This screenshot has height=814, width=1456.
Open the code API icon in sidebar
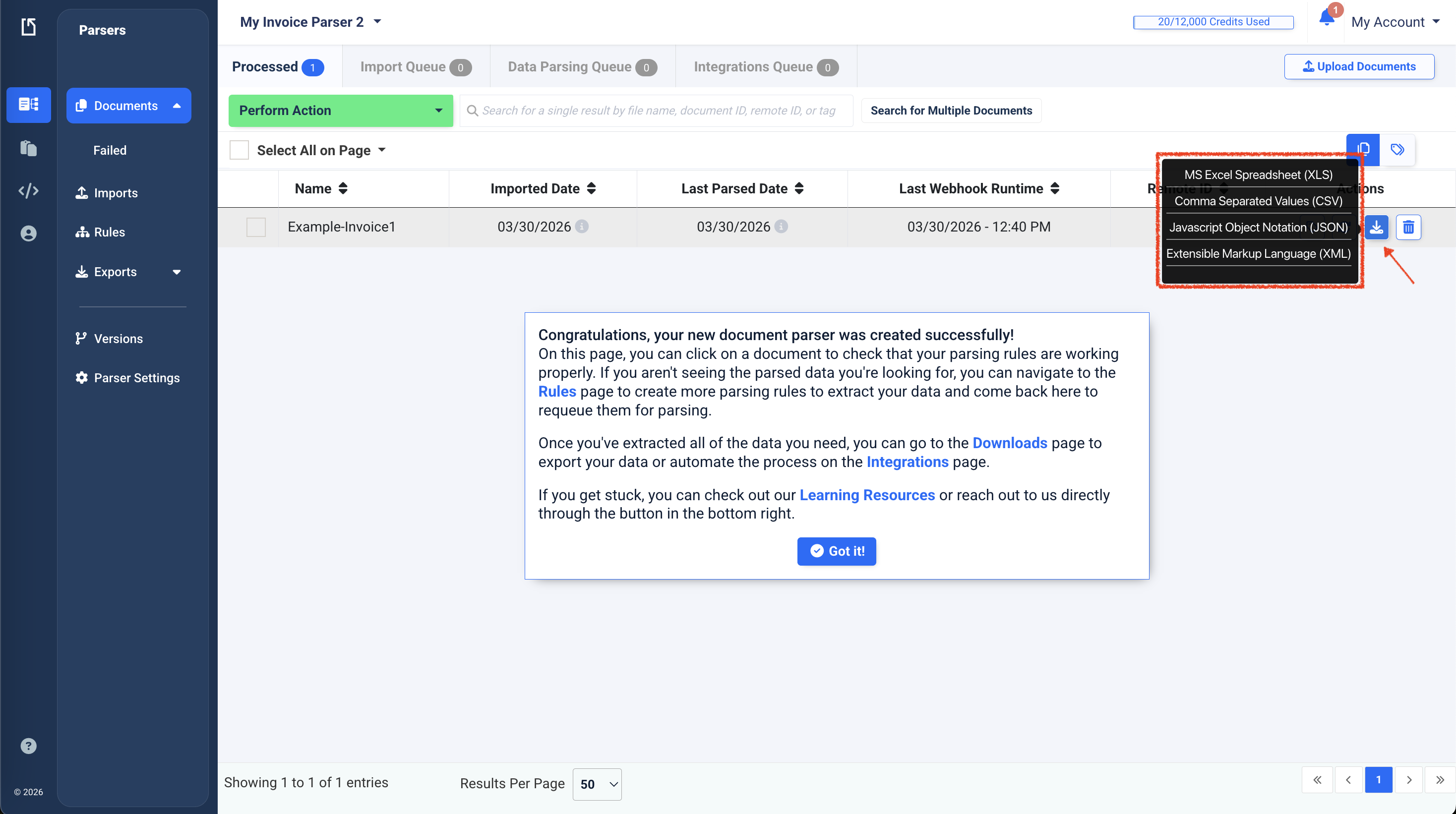pos(28,191)
